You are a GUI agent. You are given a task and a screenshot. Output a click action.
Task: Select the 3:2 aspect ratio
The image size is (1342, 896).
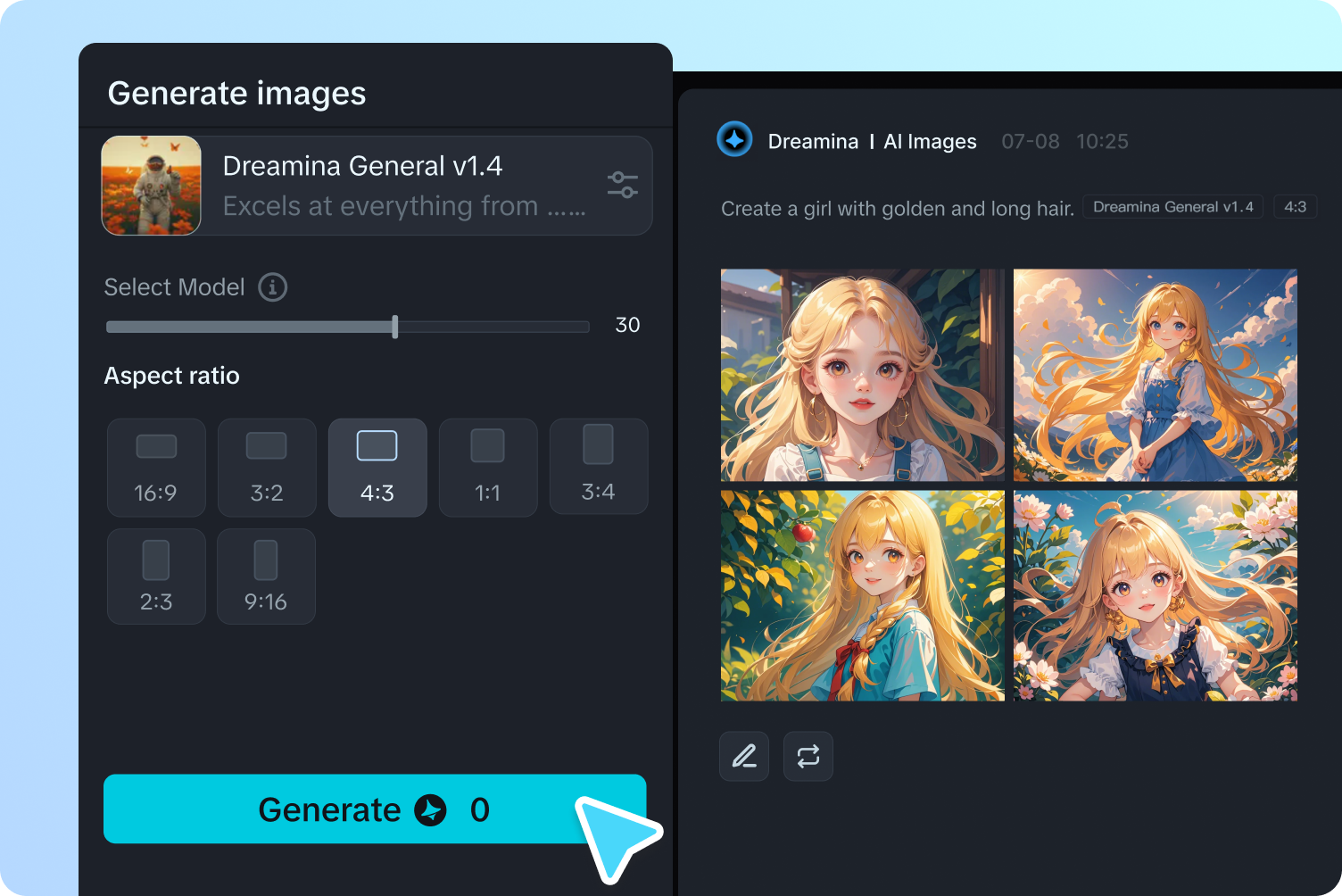pos(267,468)
